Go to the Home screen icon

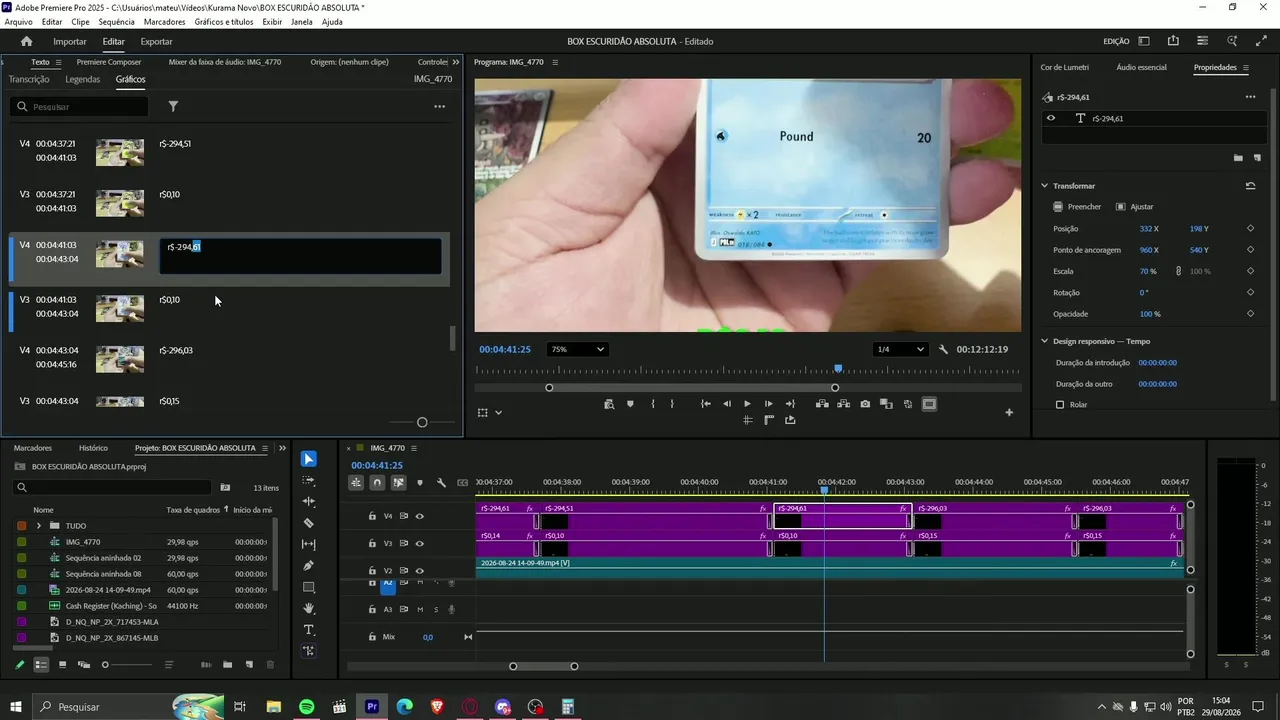[x=26, y=41]
